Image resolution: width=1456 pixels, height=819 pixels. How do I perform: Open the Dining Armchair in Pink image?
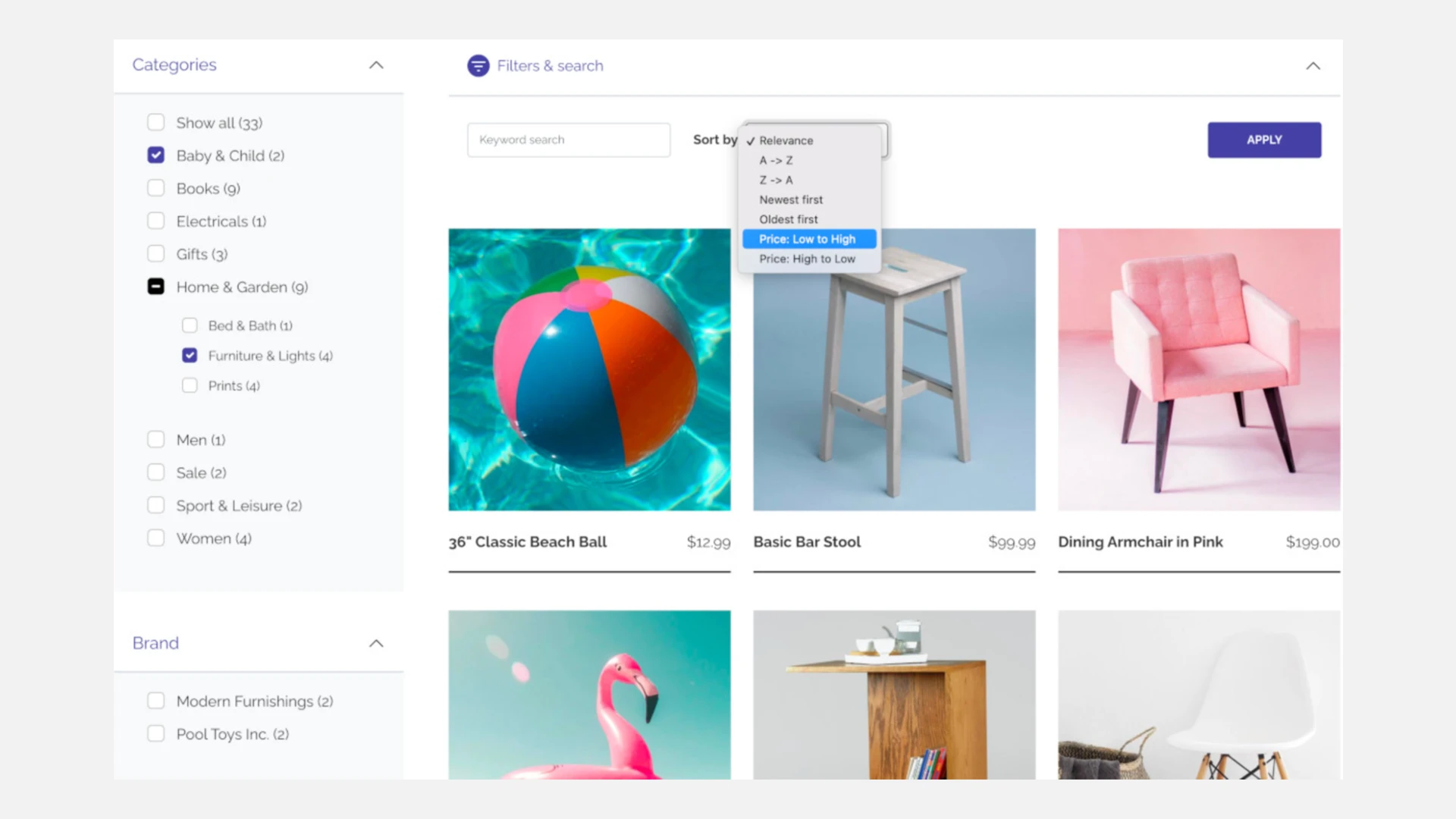coord(1199,369)
